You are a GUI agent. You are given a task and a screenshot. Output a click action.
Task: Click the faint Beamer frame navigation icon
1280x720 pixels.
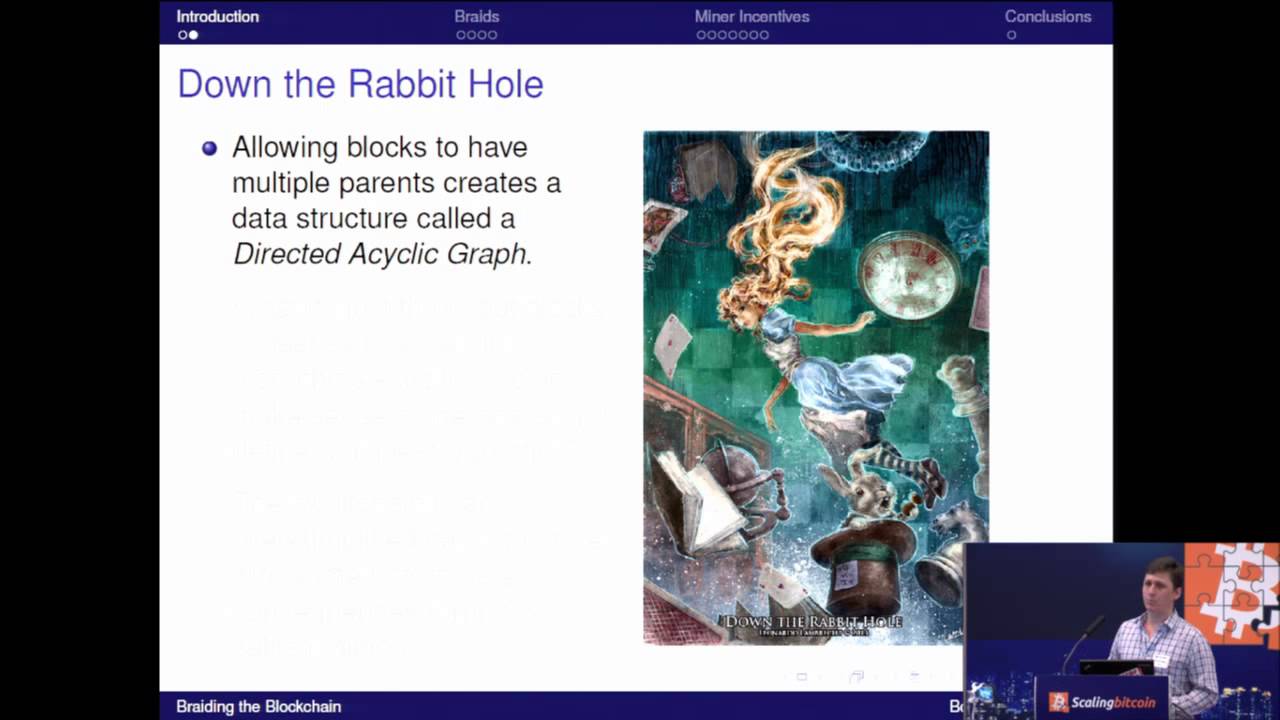pos(856,677)
